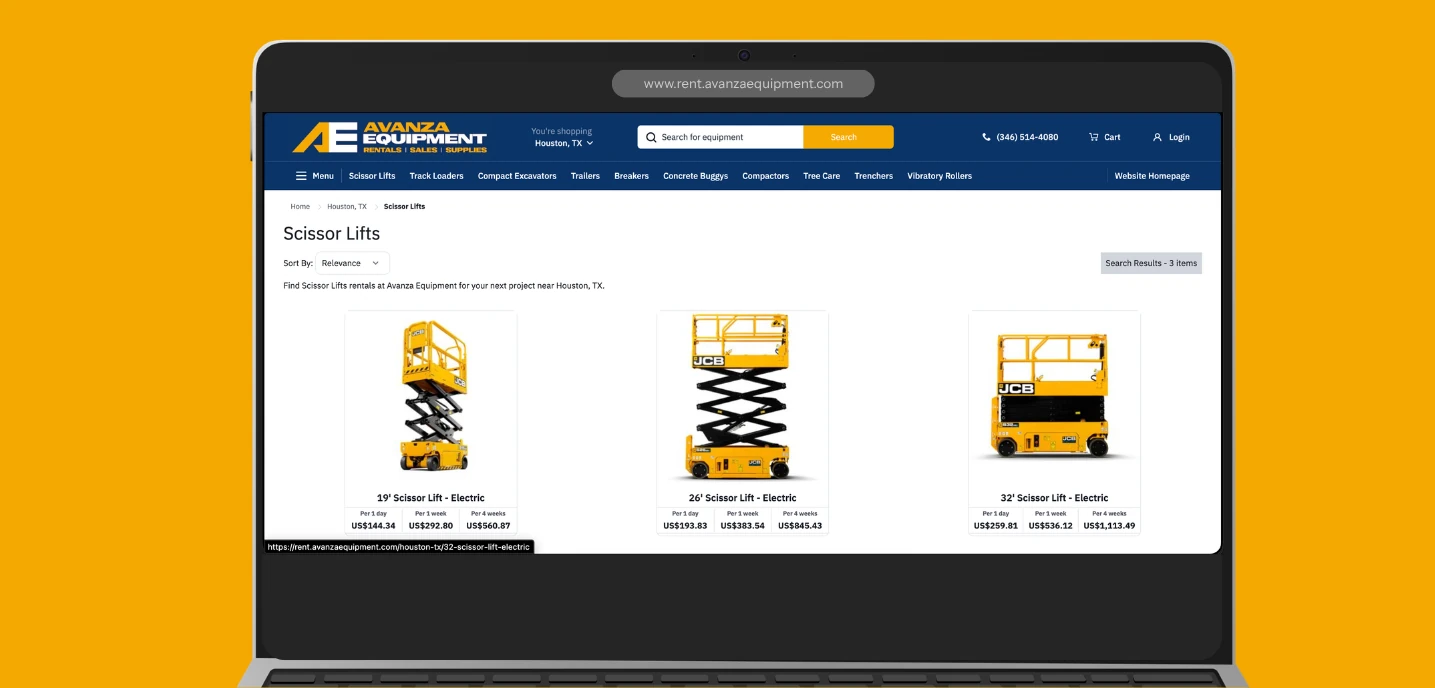Click the yellow Search button
The width and height of the screenshot is (1435, 688).
(x=848, y=137)
